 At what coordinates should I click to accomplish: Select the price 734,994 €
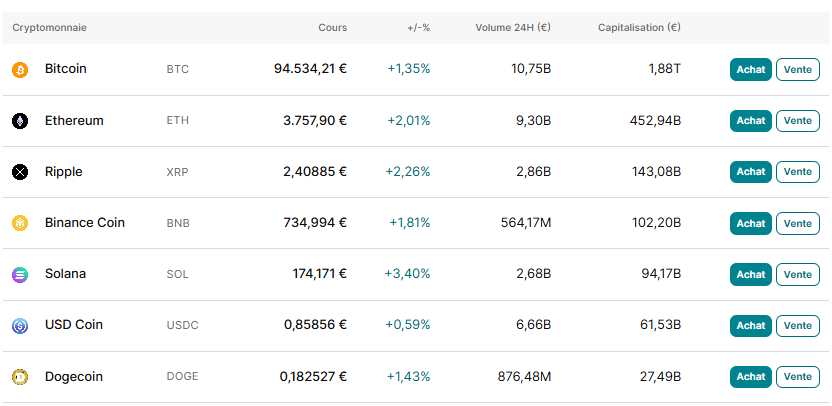pos(315,223)
